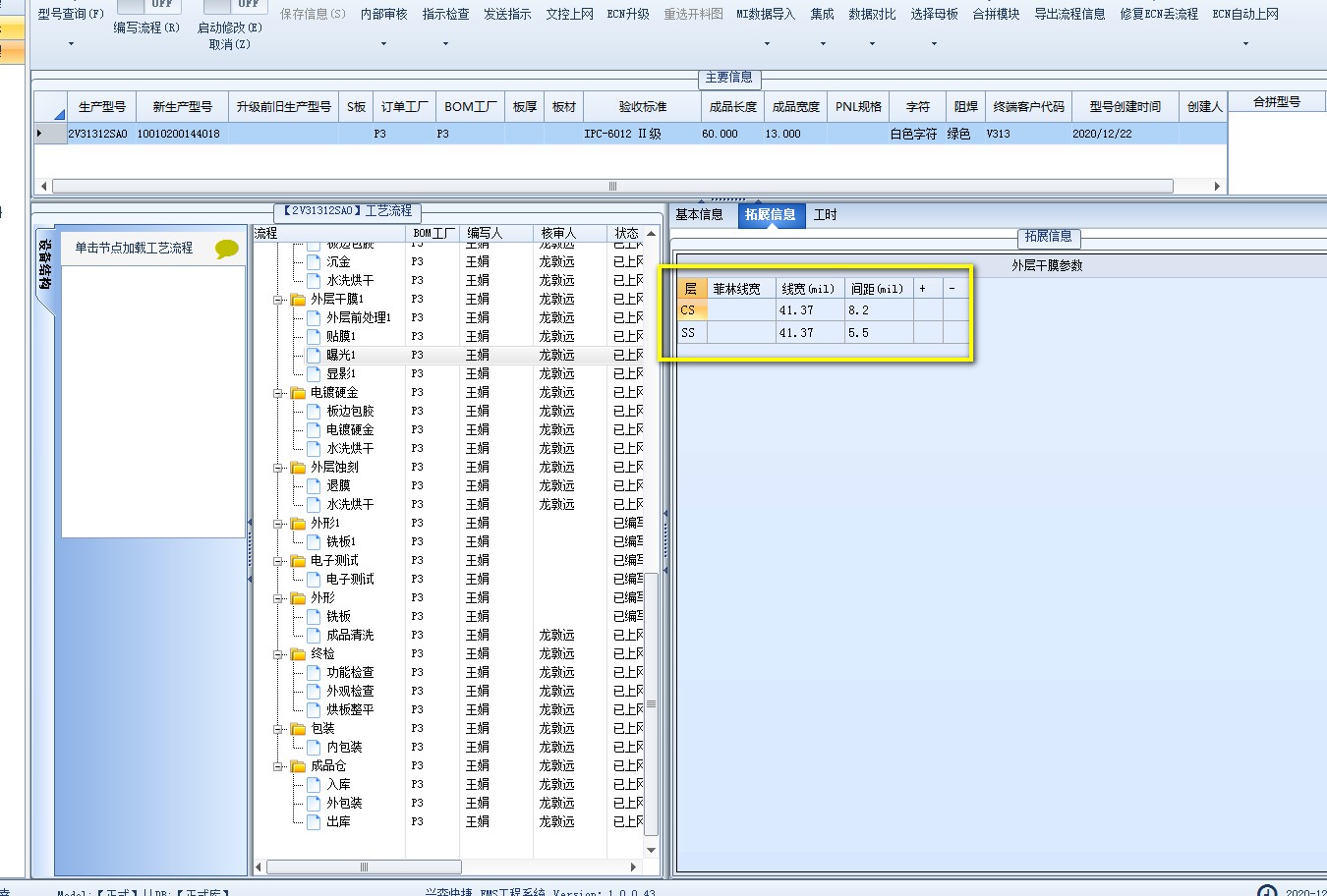Select the SS layer row cell
The height and width of the screenshot is (896, 1327).
click(x=692, y=332)
